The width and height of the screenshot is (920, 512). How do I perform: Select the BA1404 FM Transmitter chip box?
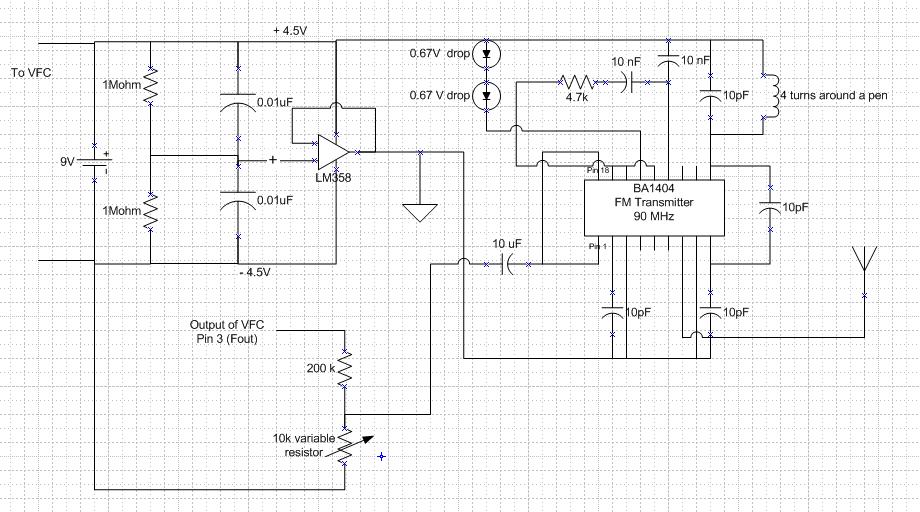654,208
